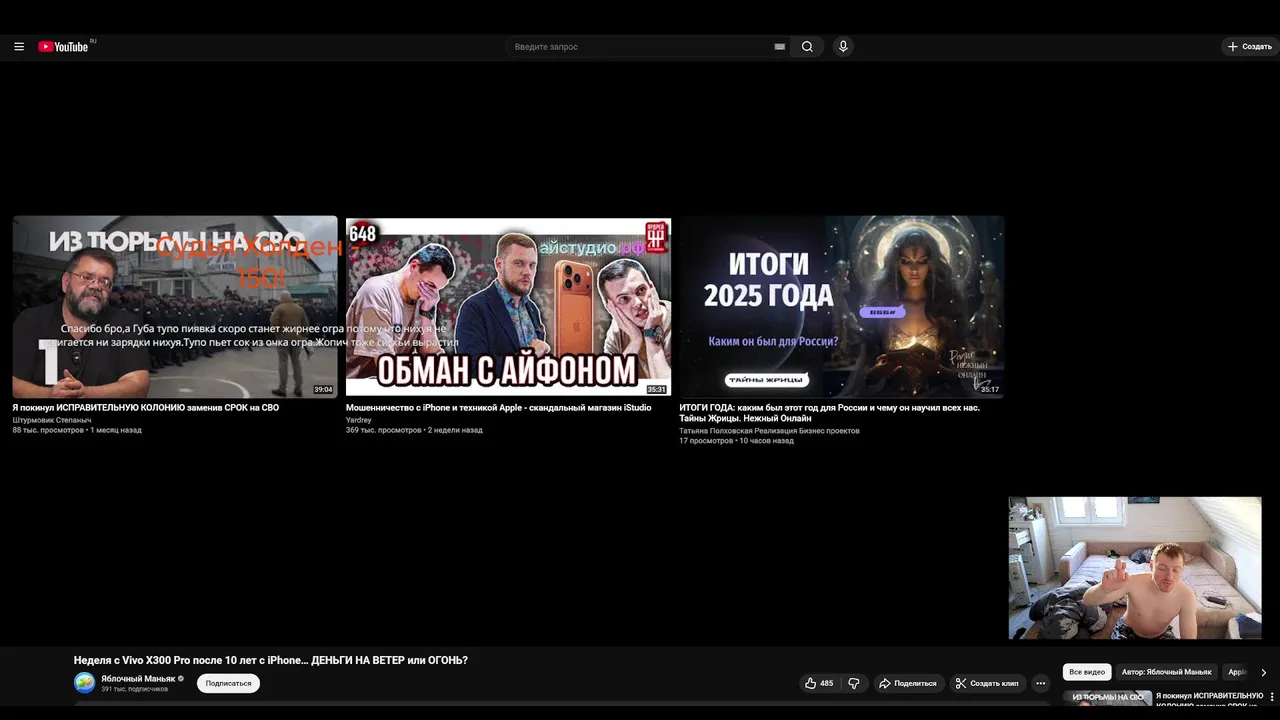Viewport: 1280px width, 720px height.
Task: Dislike the video with thumbs-down
Action: (x=854, y=683)
